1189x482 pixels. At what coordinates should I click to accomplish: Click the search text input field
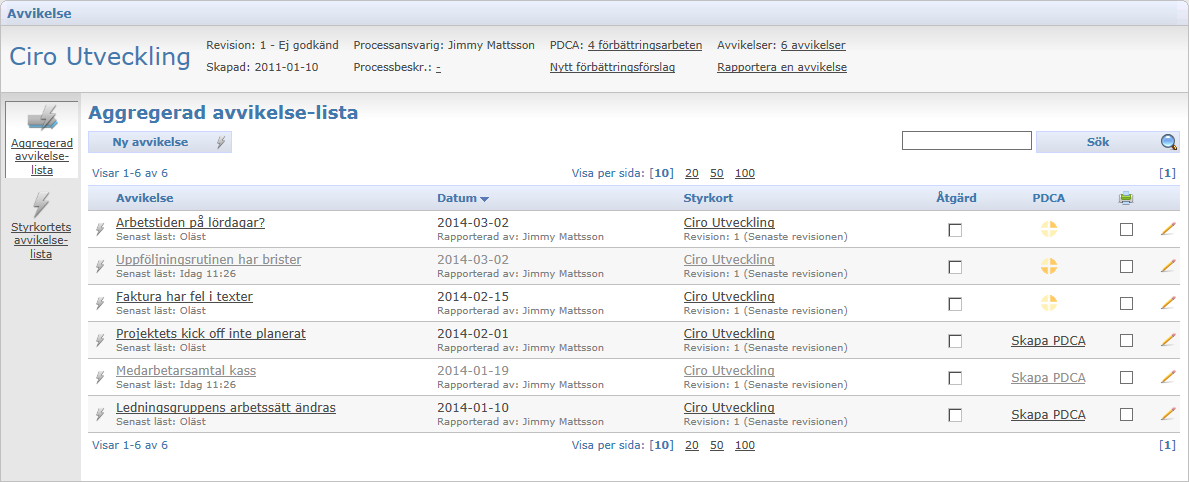[967, 141]
